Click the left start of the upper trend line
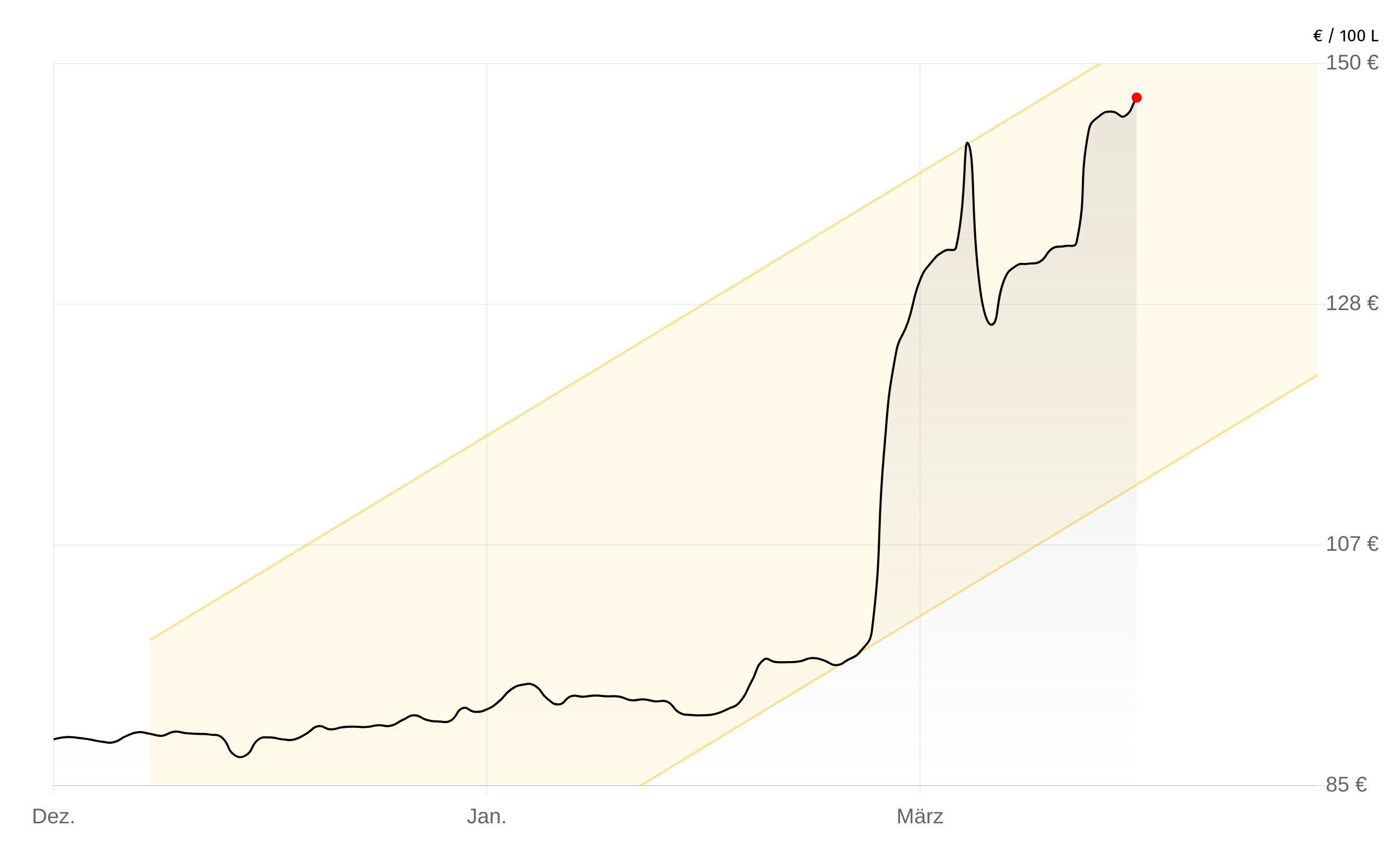1400x862 pixels. (151, 640)
